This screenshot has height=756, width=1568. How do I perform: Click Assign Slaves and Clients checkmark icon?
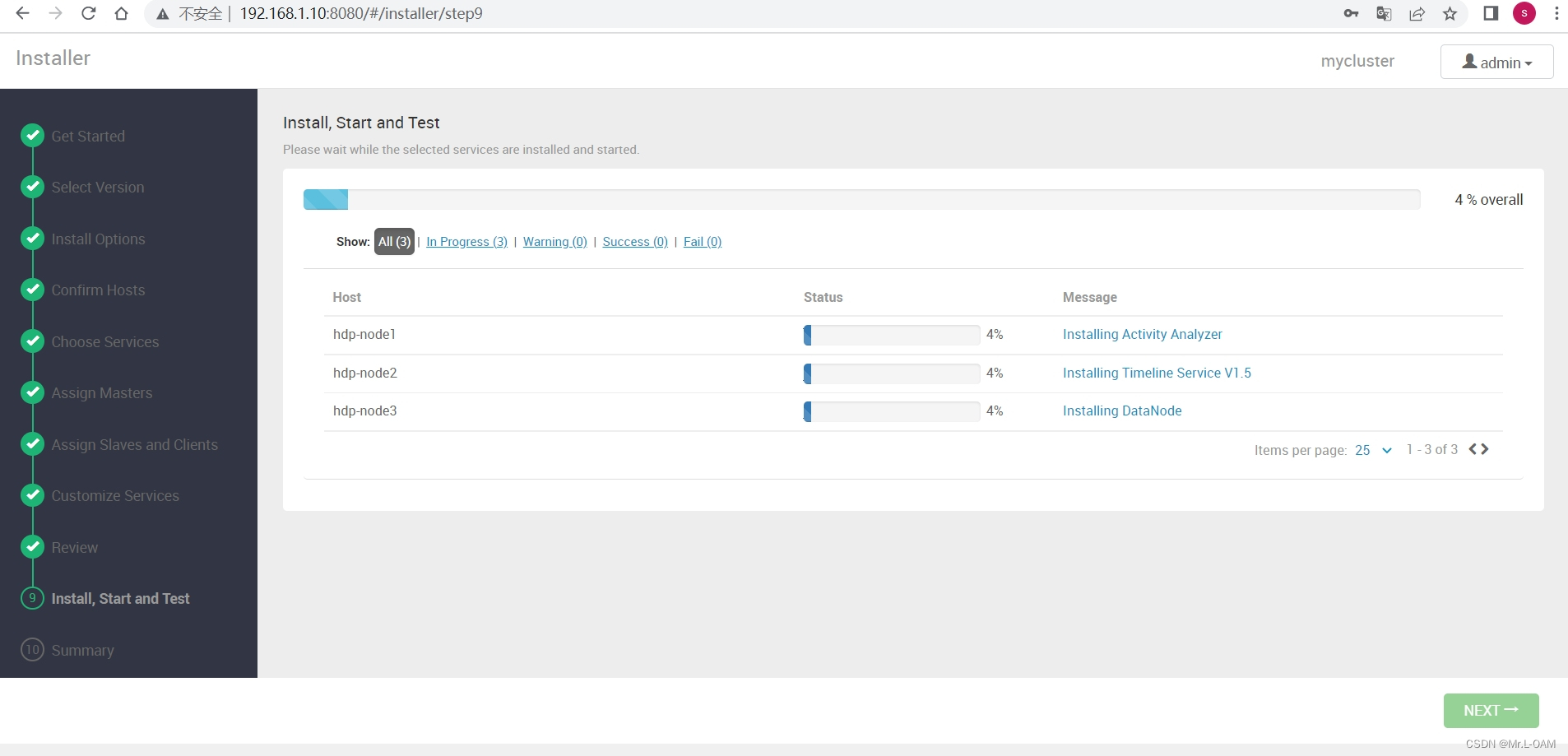32,443
